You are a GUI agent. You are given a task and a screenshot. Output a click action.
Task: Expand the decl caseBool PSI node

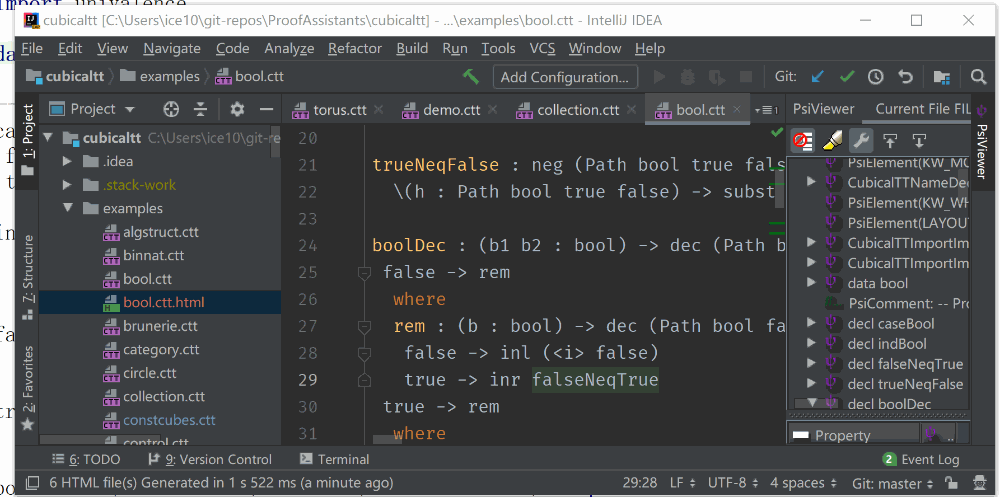pos(811,323)
